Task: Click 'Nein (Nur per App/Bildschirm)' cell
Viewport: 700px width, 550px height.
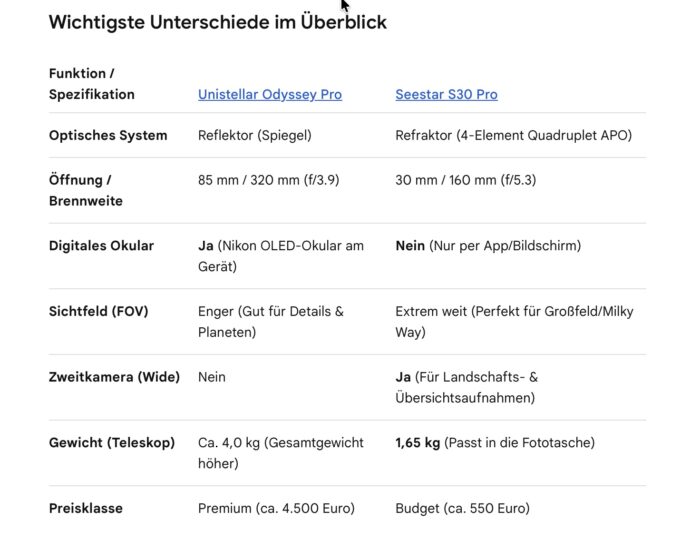Action: point(488,246)
